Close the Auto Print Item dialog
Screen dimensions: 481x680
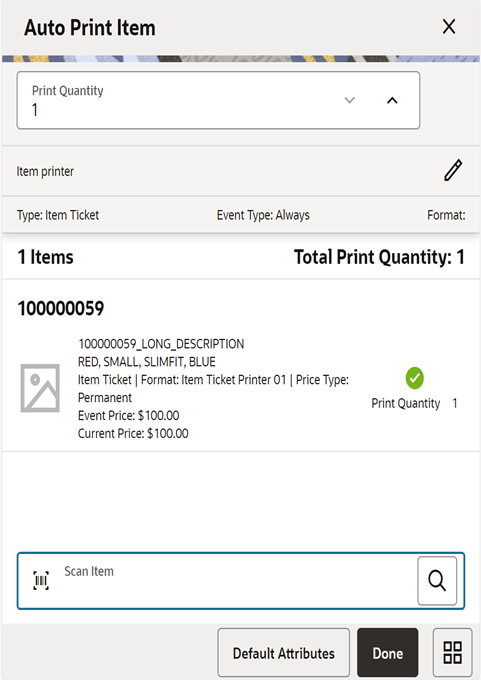pyautogui.click(x=449, y=26)
